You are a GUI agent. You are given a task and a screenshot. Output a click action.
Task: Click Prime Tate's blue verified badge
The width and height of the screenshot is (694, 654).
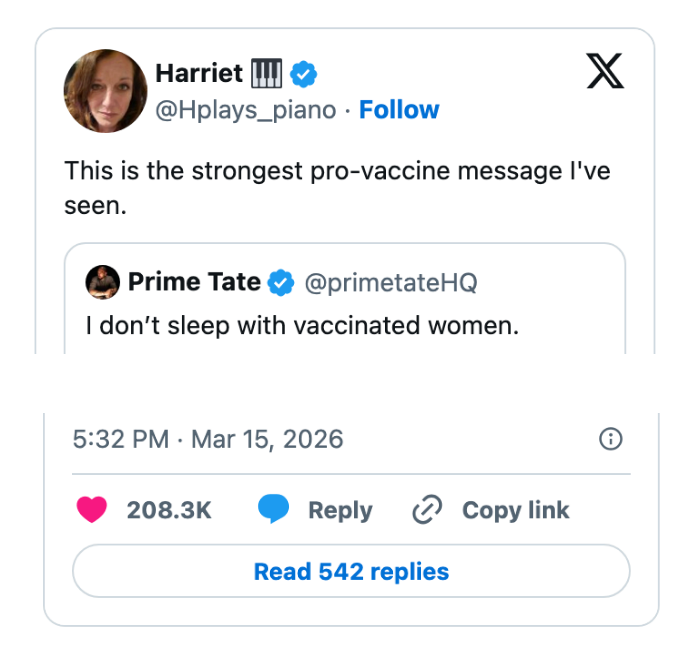[282, 283]
